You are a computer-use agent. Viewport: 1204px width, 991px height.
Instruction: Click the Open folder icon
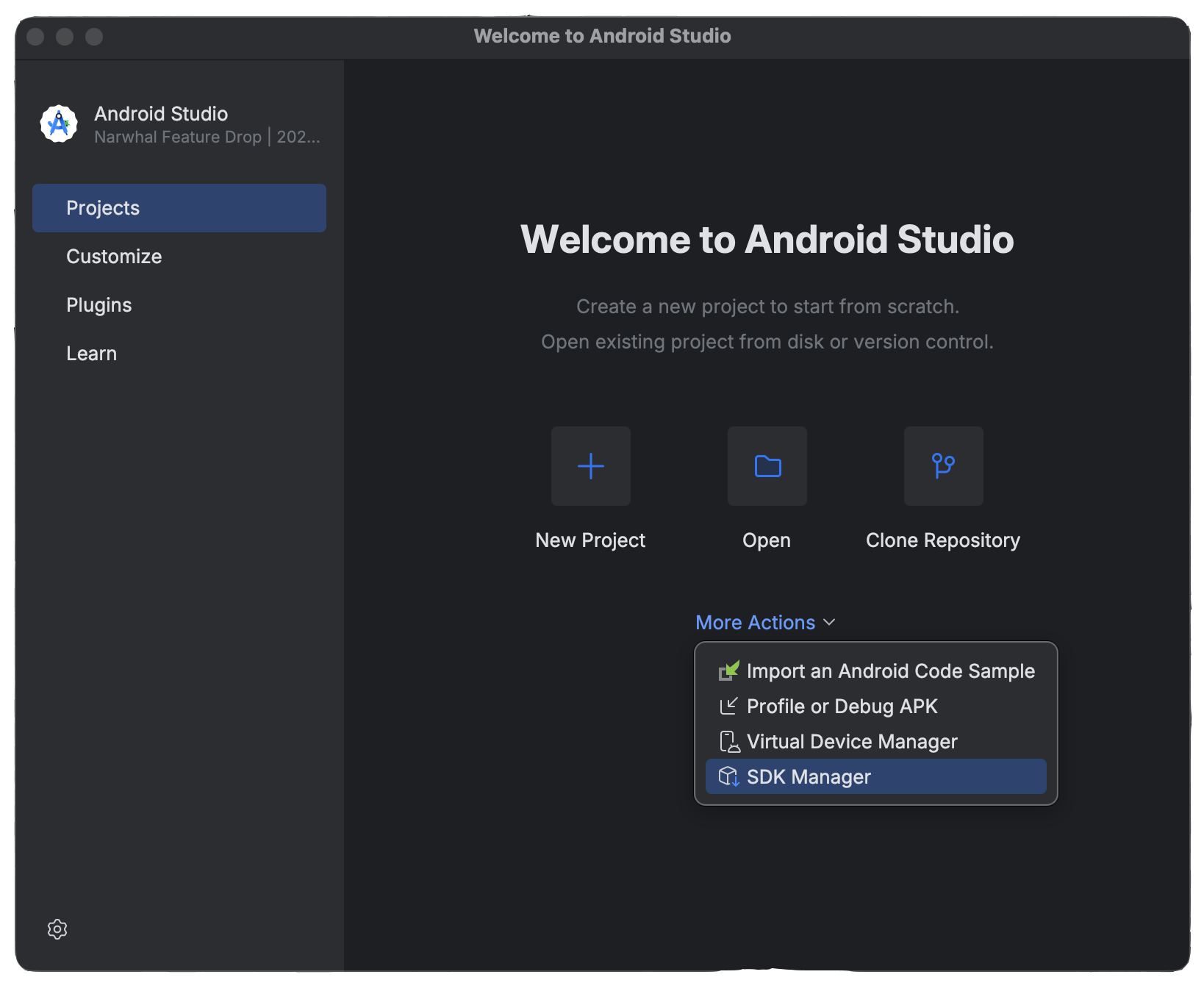767,466
